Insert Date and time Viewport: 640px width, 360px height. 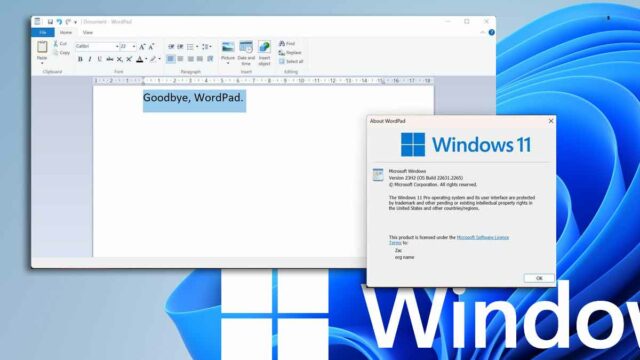pos(246,53)
